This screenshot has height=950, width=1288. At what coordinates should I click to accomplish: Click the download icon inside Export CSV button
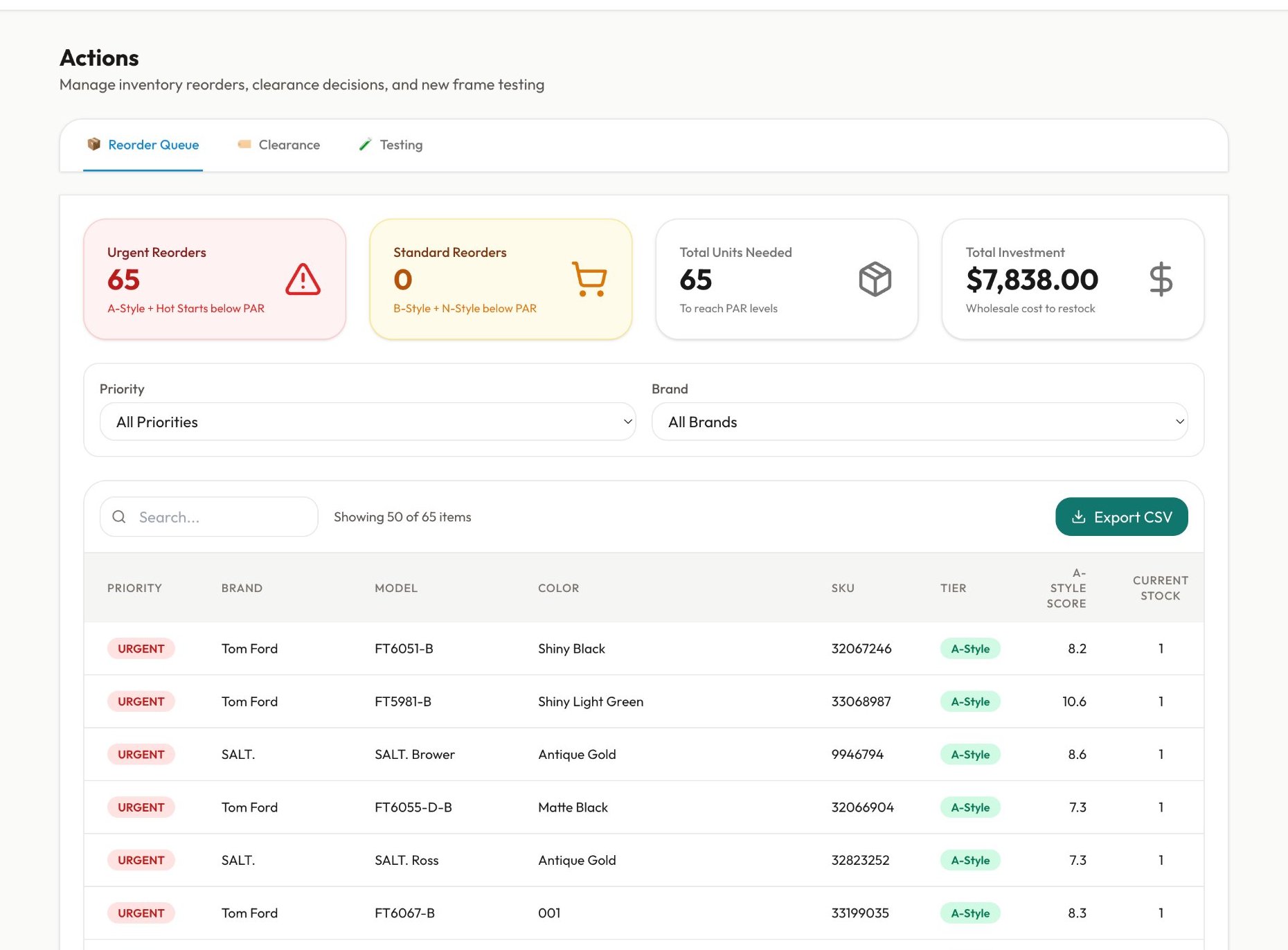pyautogui.click(x=1079, y=517)
